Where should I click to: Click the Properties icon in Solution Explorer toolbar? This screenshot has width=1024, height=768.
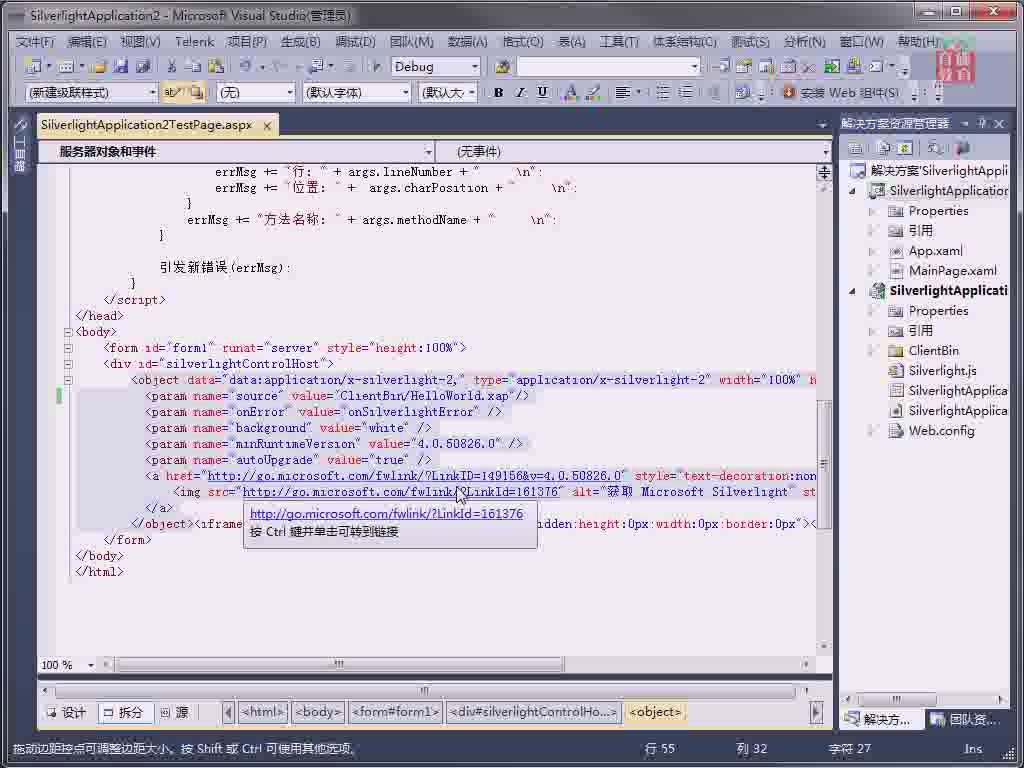(856, 148)
